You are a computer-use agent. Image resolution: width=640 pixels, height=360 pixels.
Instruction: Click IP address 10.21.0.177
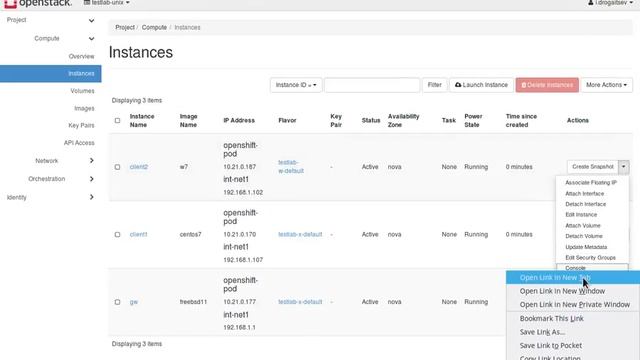point(239,302)
